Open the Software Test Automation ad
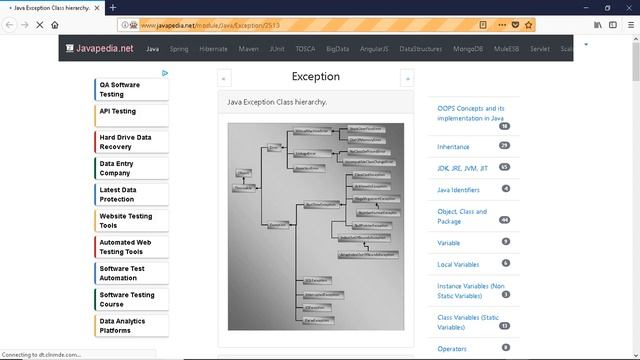The width and height of the screenshot is (640, 360). (x=131, y=273)
